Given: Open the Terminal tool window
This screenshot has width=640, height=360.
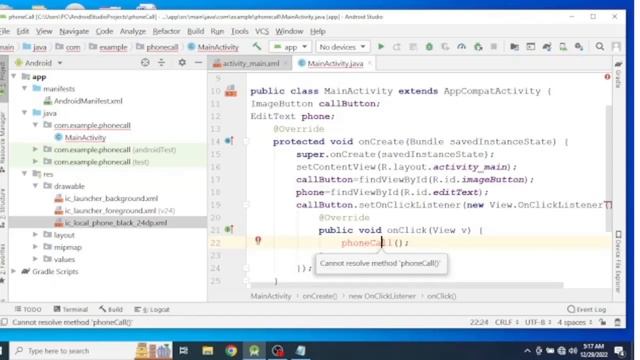Looking at the screenshot, I should (71, 309).
